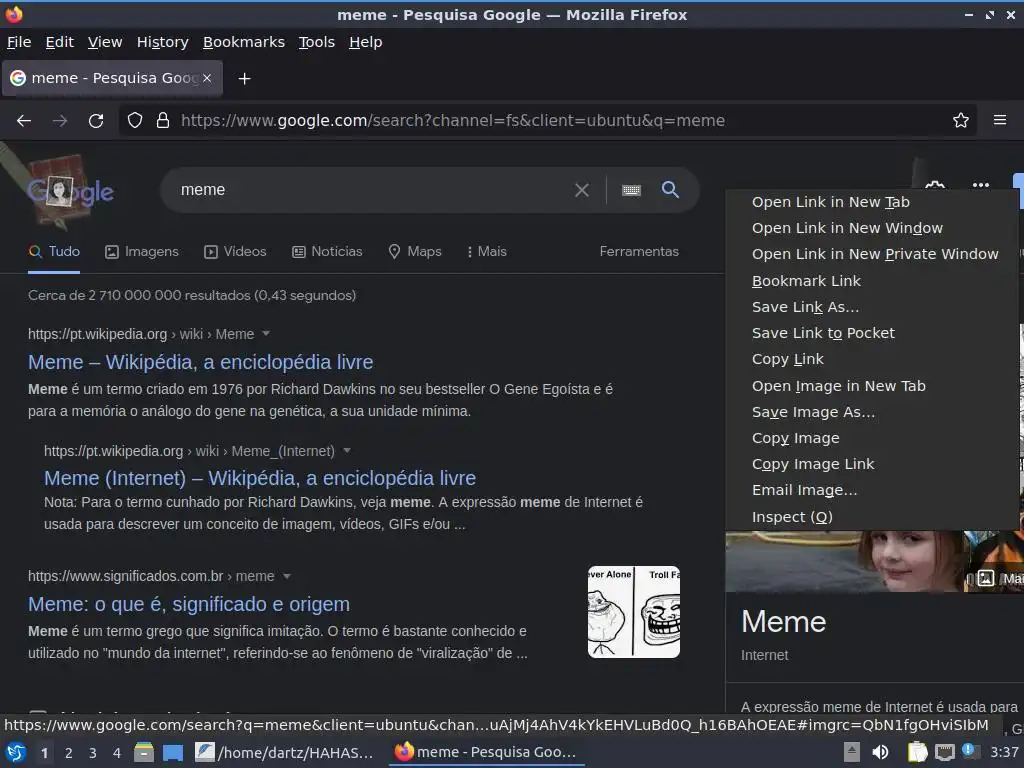
Task: Switch to Vídeos results tab
Action: [x=235, y=251]
